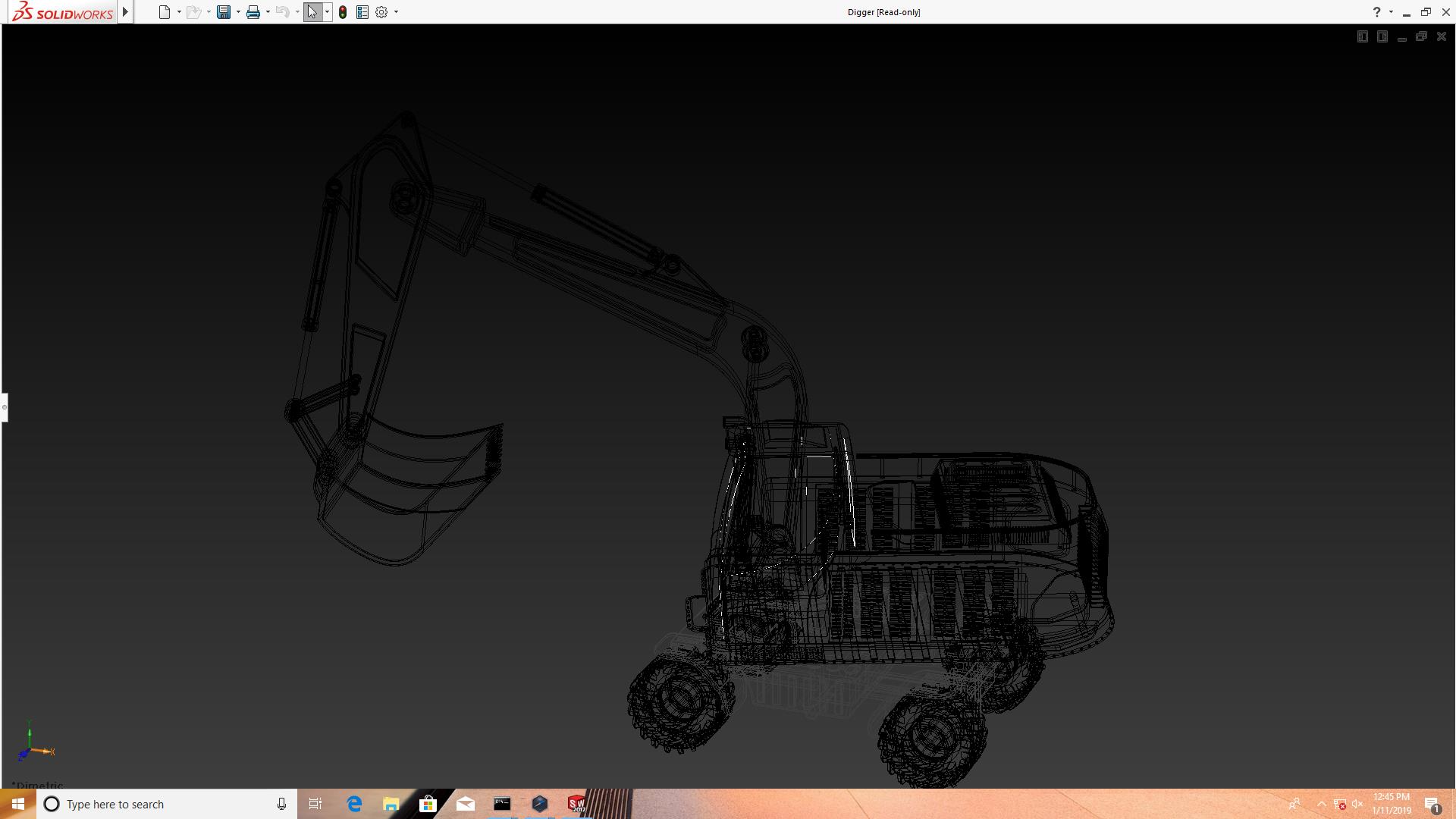Open File Properties list icon
Image resolution: width=1456 pixels, height=819 pixels.
[362, 12]
